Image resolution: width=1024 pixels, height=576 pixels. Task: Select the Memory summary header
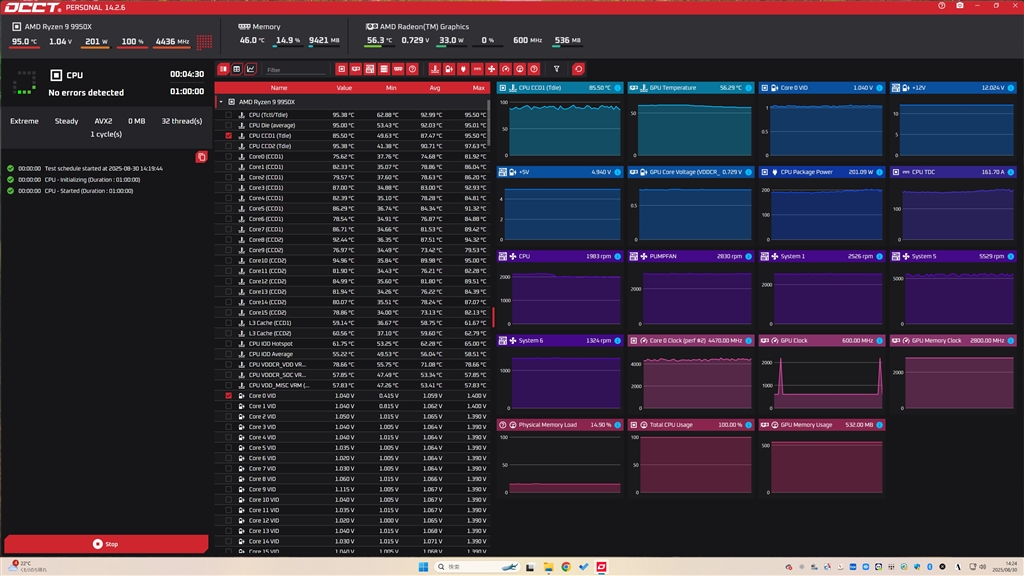click(259, 27)
